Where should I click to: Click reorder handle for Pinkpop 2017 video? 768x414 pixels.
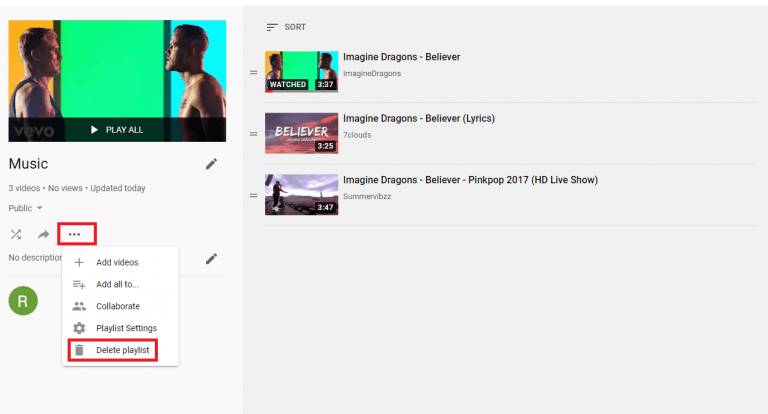253,195
